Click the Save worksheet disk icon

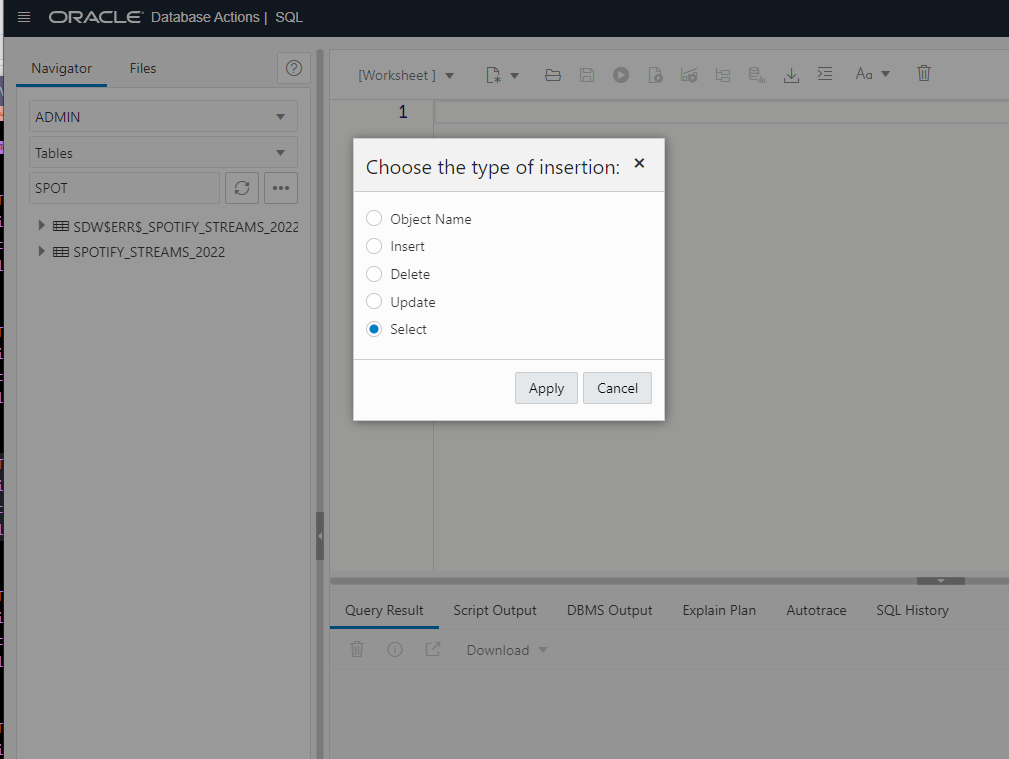pyautogui.click(x=587, y=75)
